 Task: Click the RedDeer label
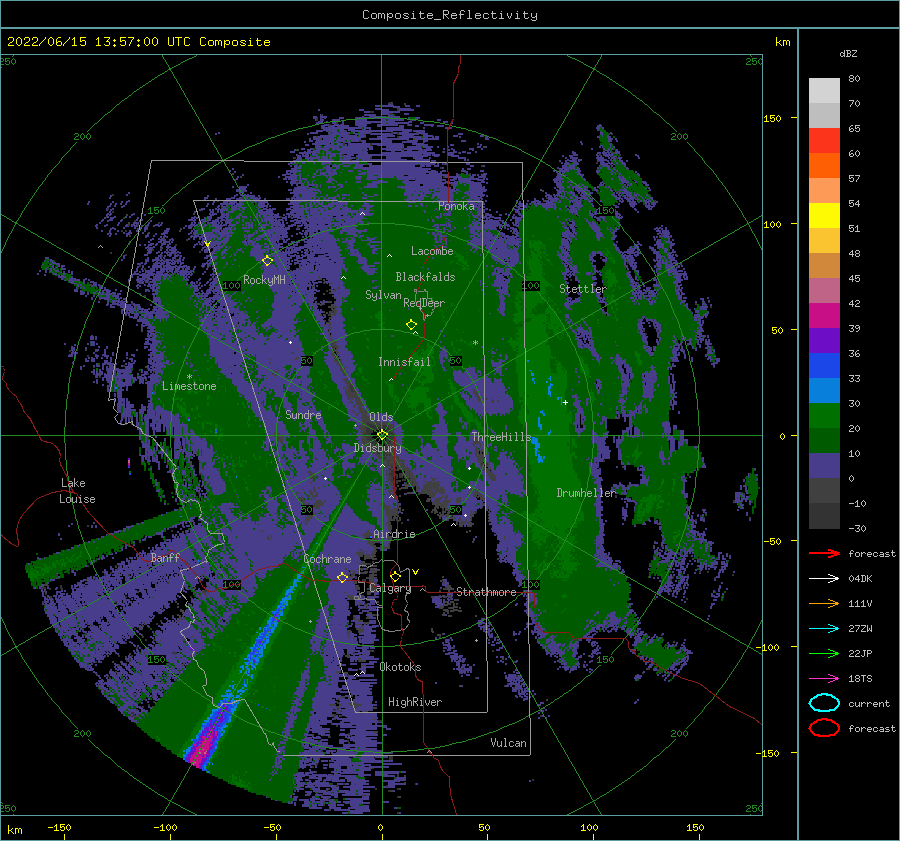point(424,303)
